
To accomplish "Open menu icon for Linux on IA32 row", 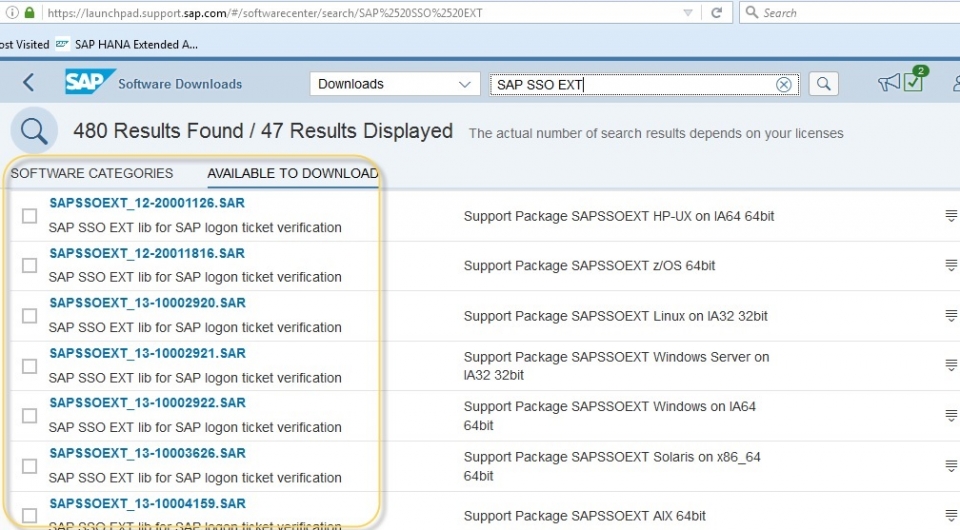I will pos(951,316).
